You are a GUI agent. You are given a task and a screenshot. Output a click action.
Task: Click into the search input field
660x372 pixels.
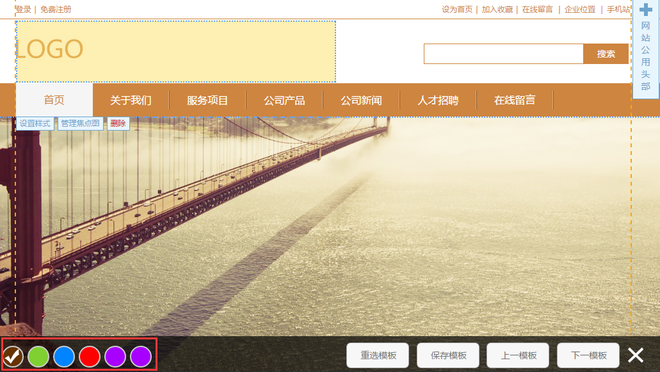coord(503,54)
